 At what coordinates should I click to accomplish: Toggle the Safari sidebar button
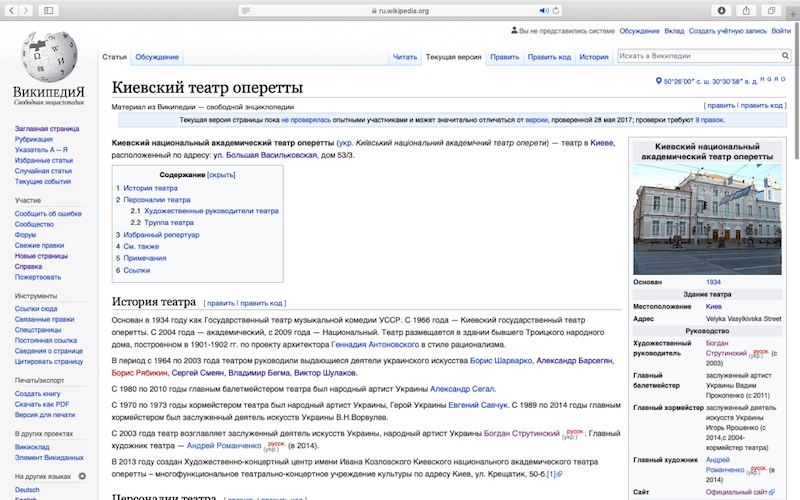click(x=48, y=10)
